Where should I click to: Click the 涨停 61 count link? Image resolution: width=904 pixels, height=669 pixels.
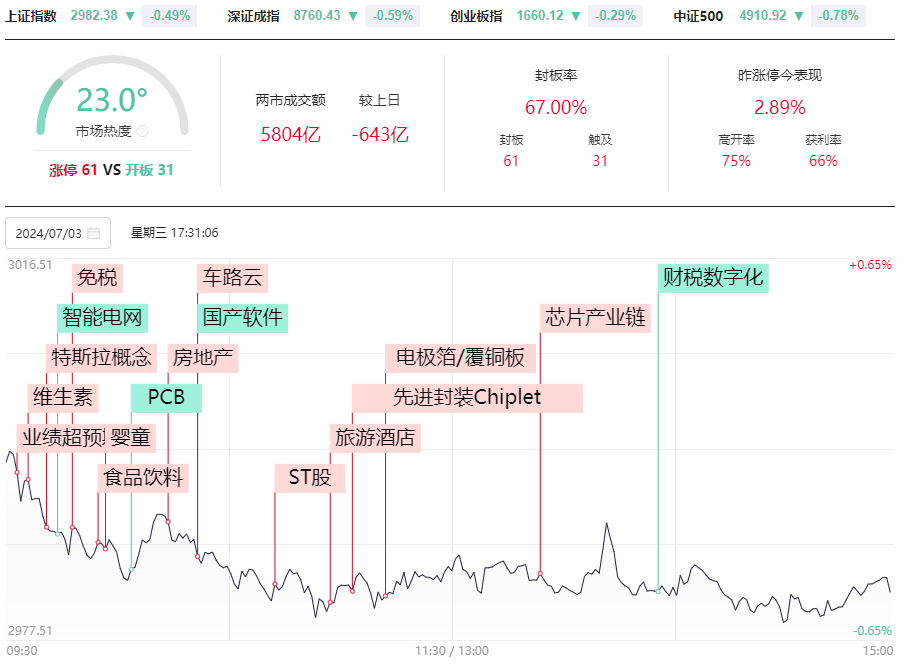(x=73, y=170)
